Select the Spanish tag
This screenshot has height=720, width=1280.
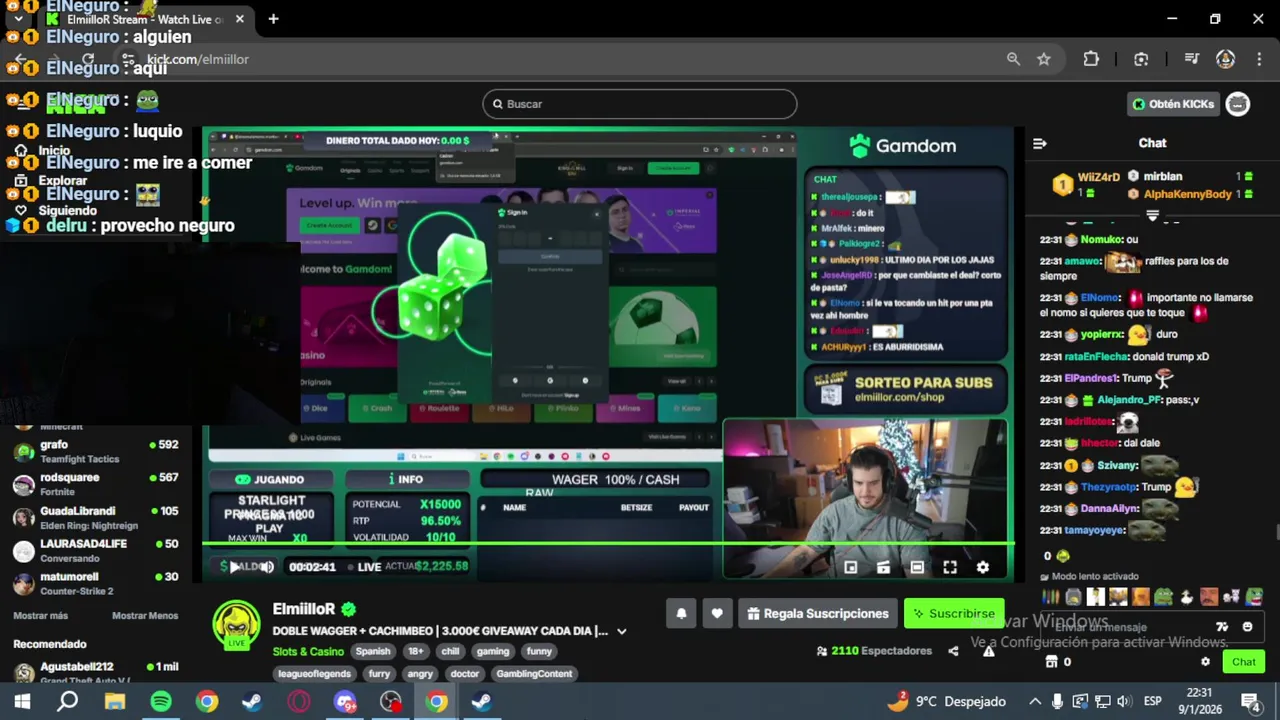(373, 651)
